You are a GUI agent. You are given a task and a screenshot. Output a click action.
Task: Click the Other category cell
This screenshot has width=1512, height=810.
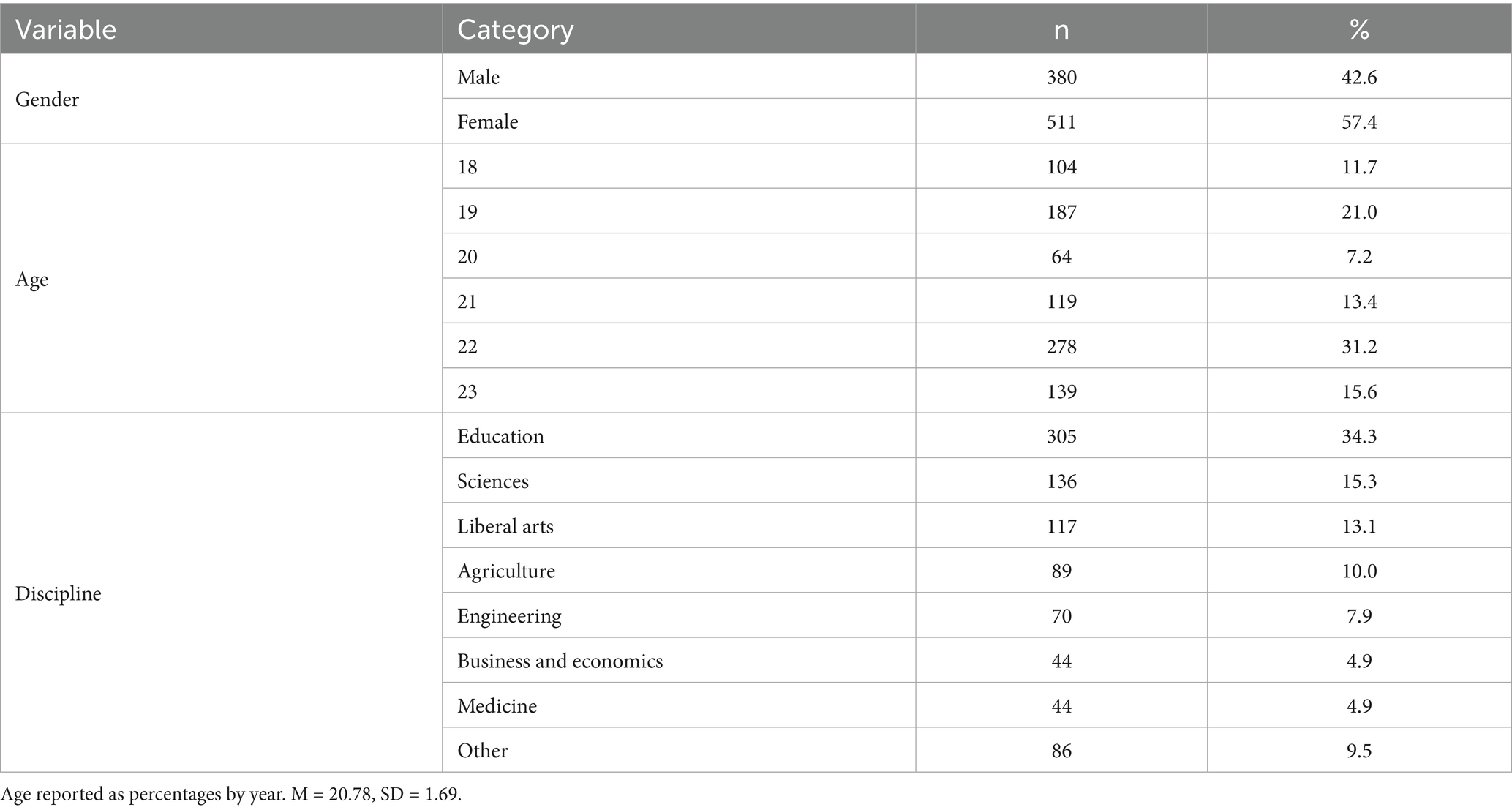click(482, 751)
